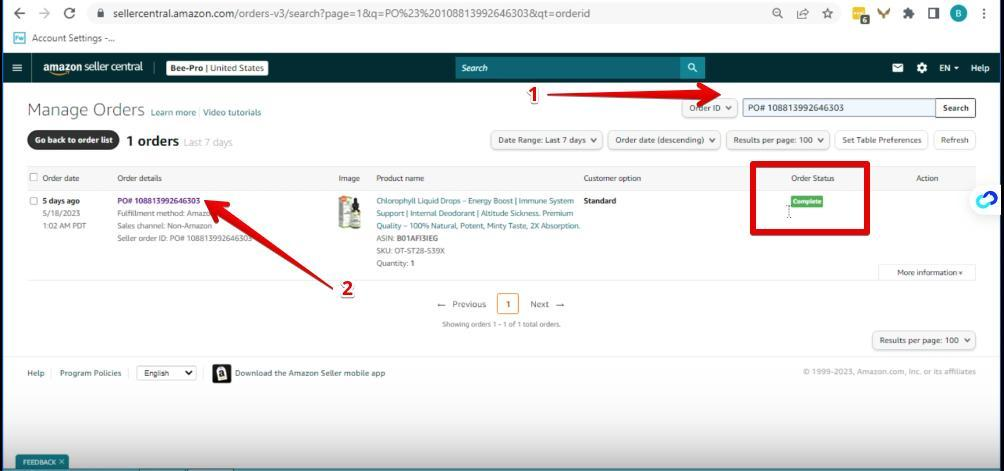The height and width of the screenshot is (471, 1004).
Task: Close the FEEDBACK tab with its X
Action: click(61, 461)
